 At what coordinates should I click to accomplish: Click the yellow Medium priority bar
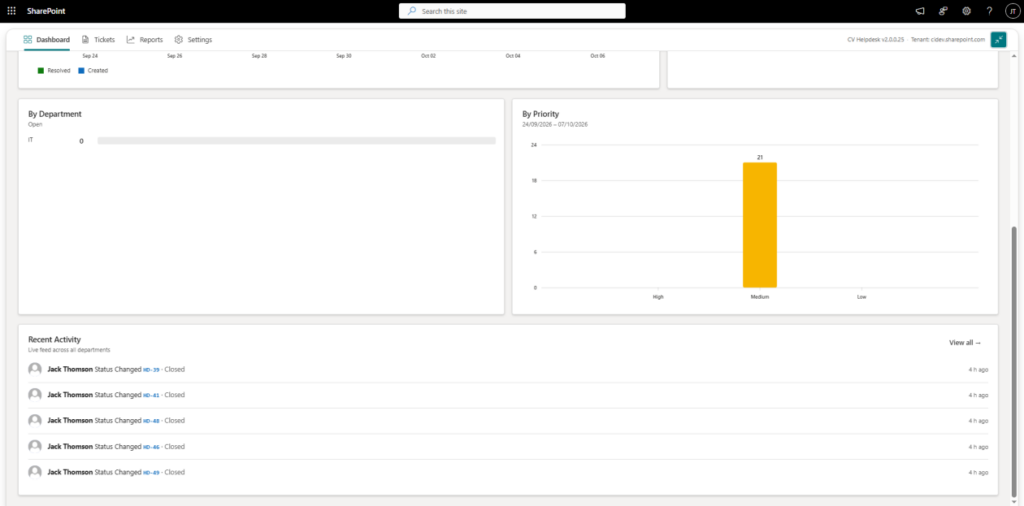(x=760, y=225)
